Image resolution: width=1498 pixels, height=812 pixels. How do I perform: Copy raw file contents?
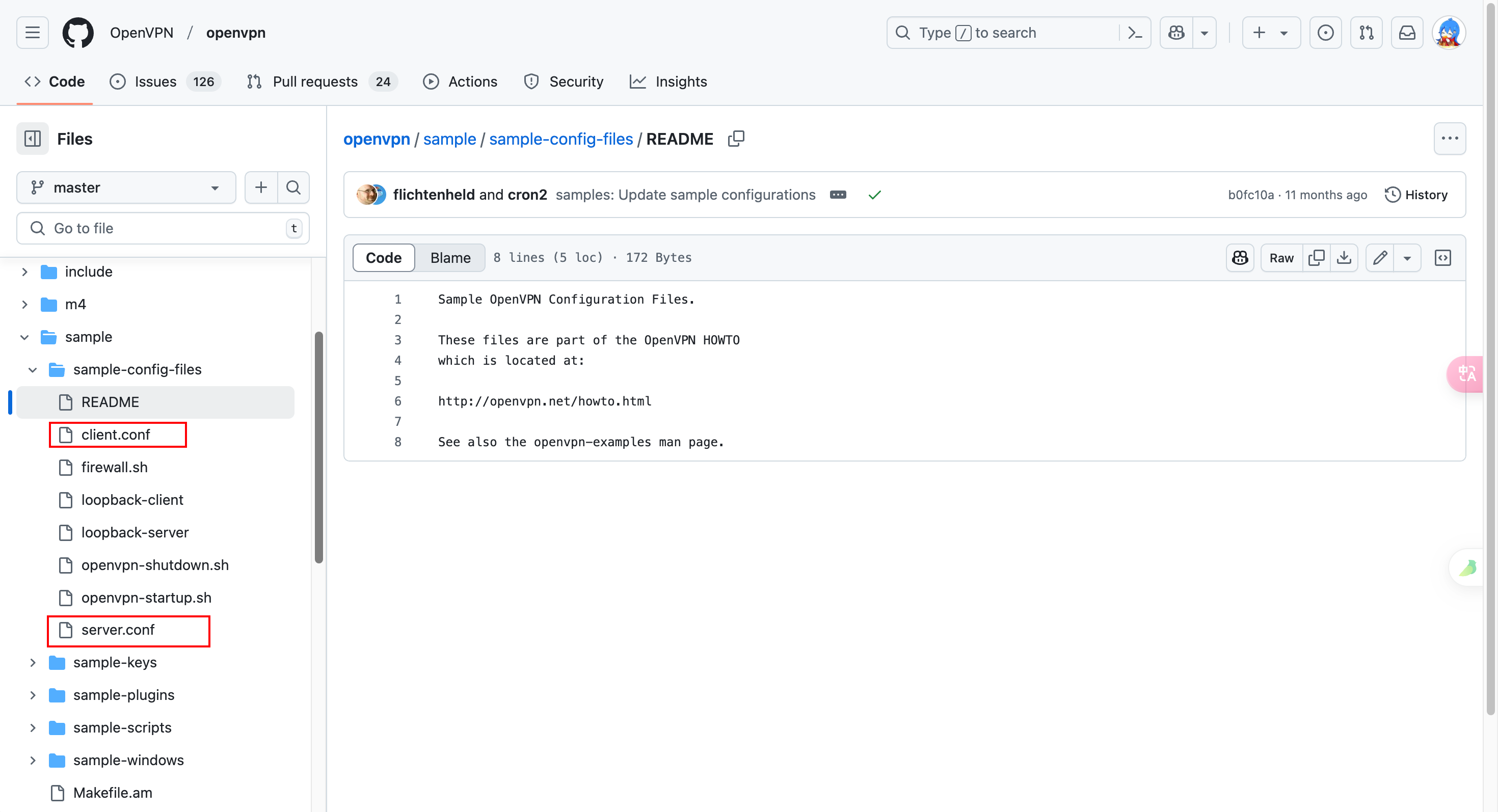pyautogui.click(x=1316, y=257)
